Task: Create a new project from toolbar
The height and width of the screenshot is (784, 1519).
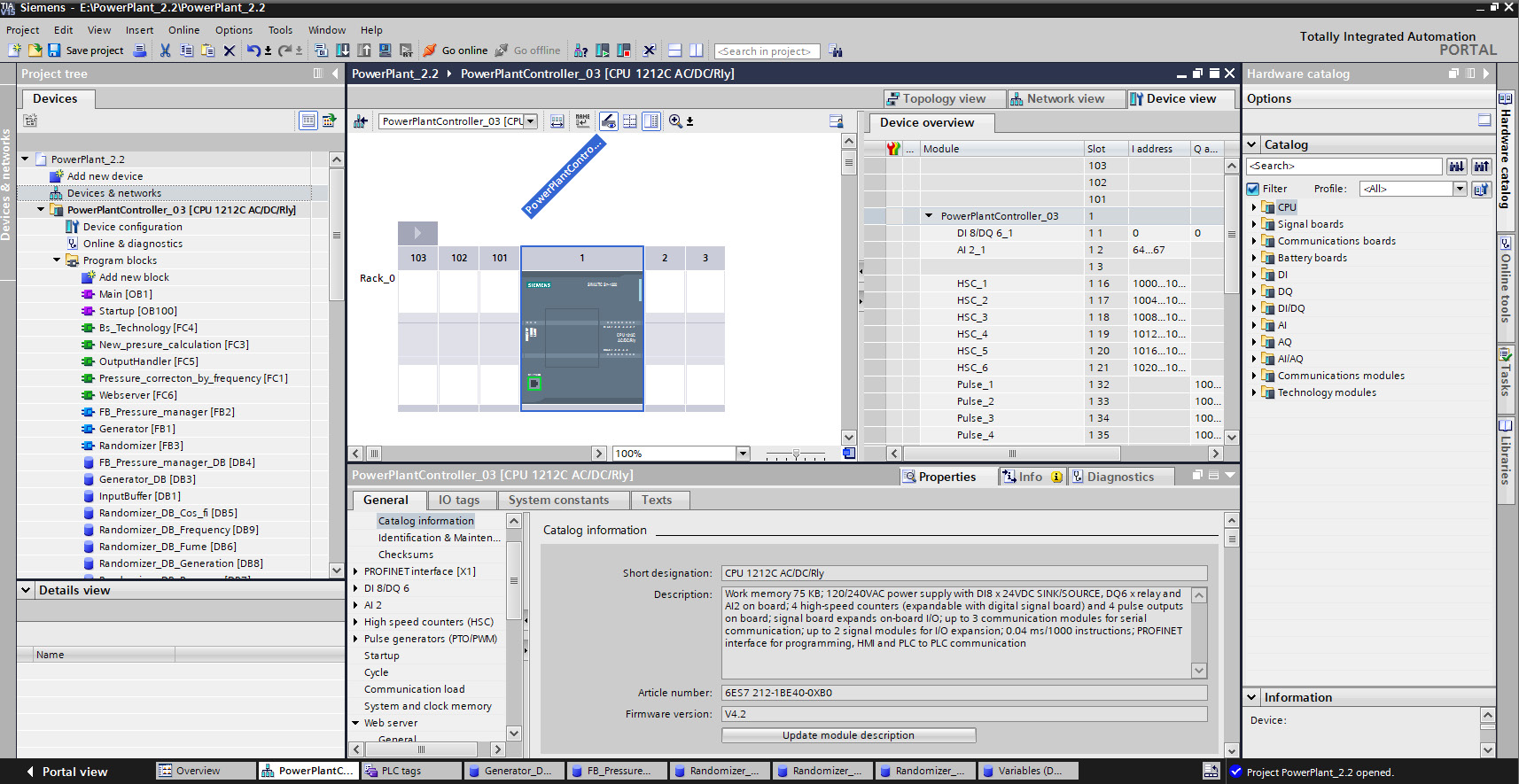Action: click(15, 50)
